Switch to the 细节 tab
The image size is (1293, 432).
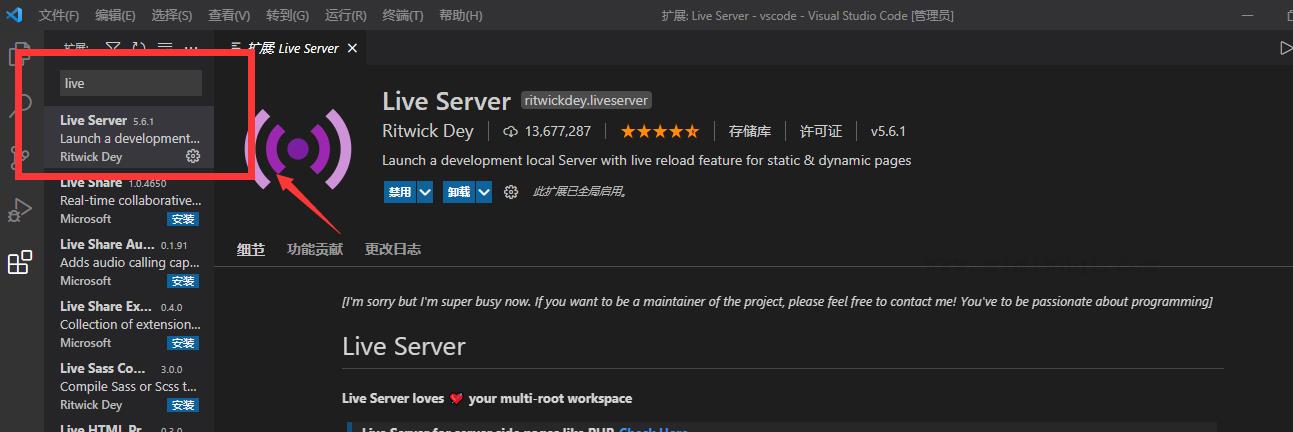(251, 249)
